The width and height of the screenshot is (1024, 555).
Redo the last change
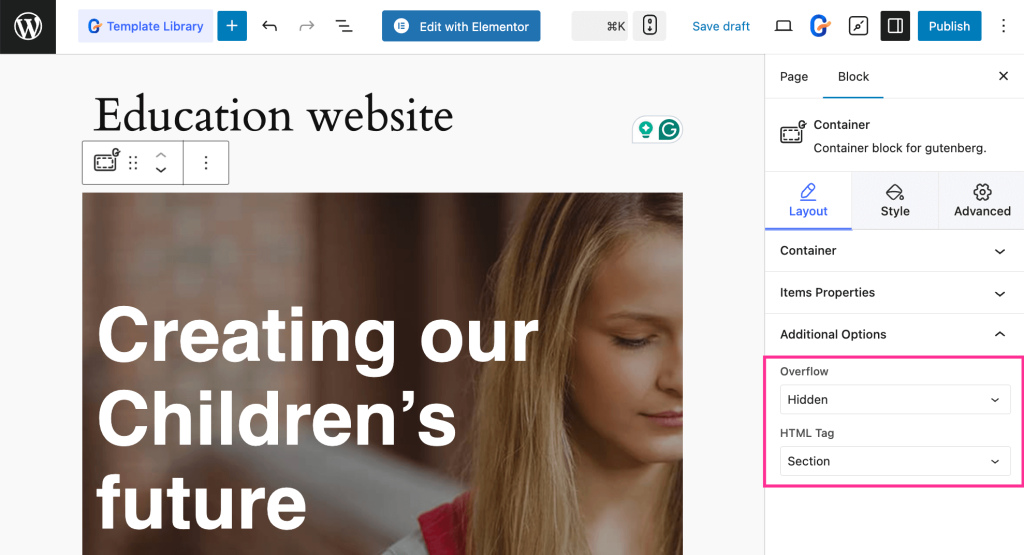coord(306,26)
